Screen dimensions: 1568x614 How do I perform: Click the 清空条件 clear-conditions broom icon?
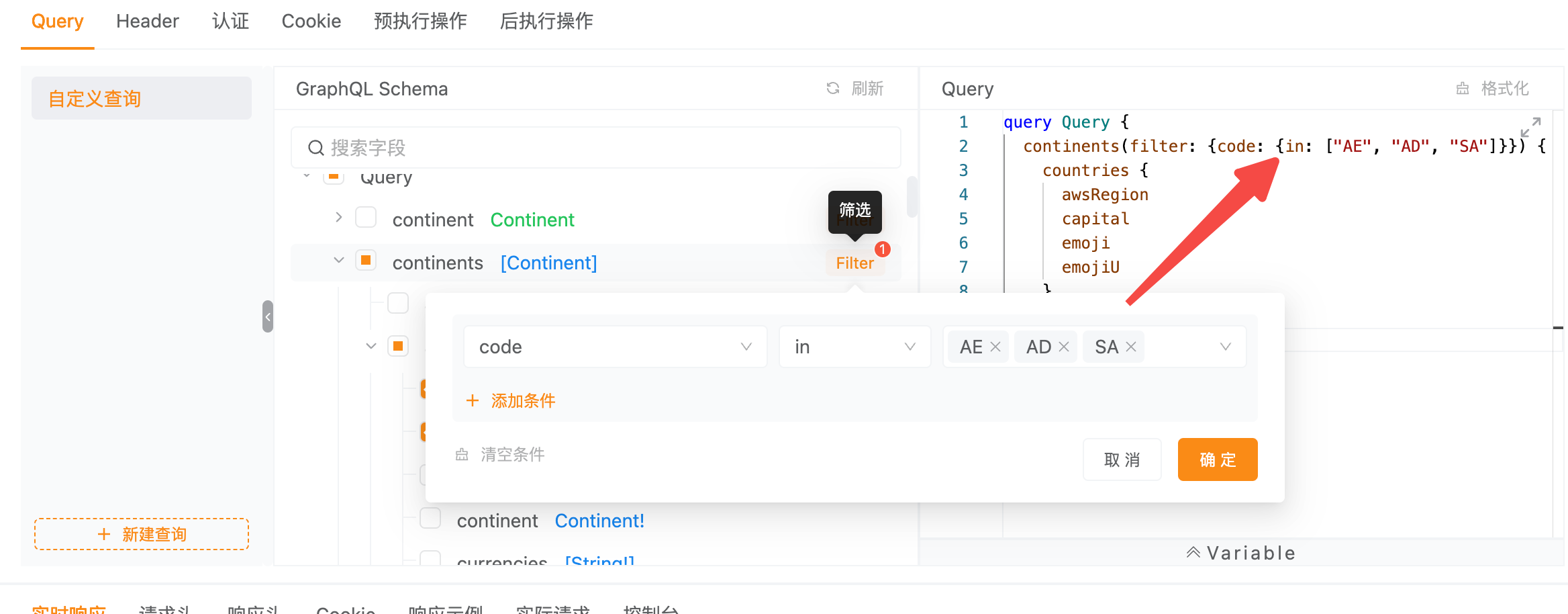point(461,455)
